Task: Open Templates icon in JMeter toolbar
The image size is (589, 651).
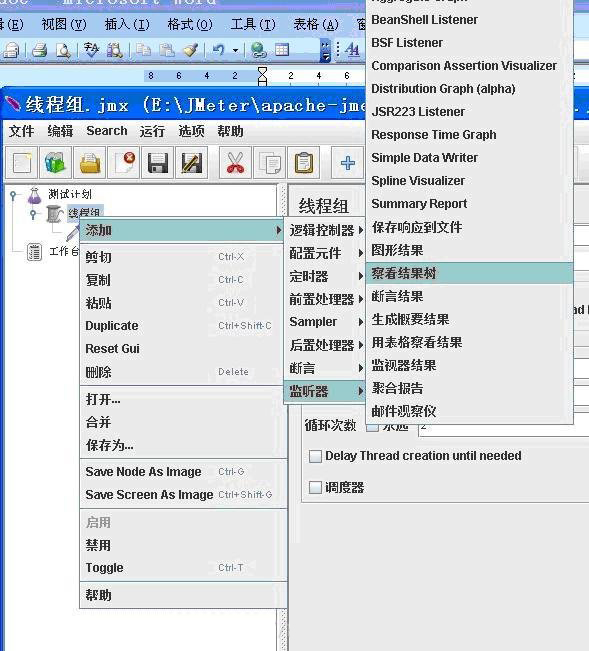Action: point(56,163)
